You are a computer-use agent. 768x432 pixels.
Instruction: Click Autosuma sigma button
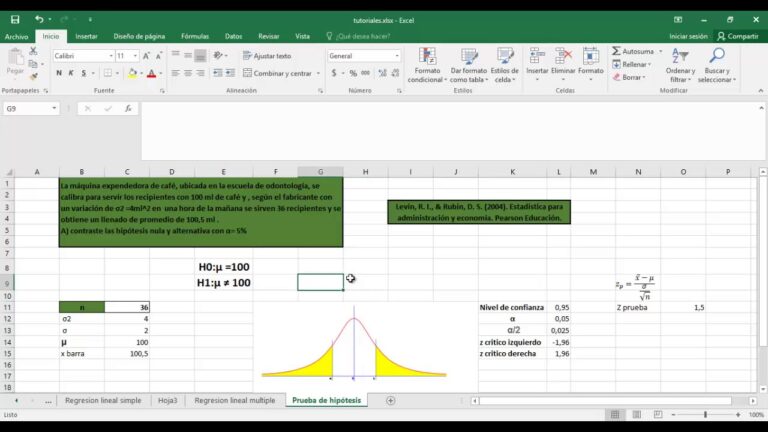(633, 51)
